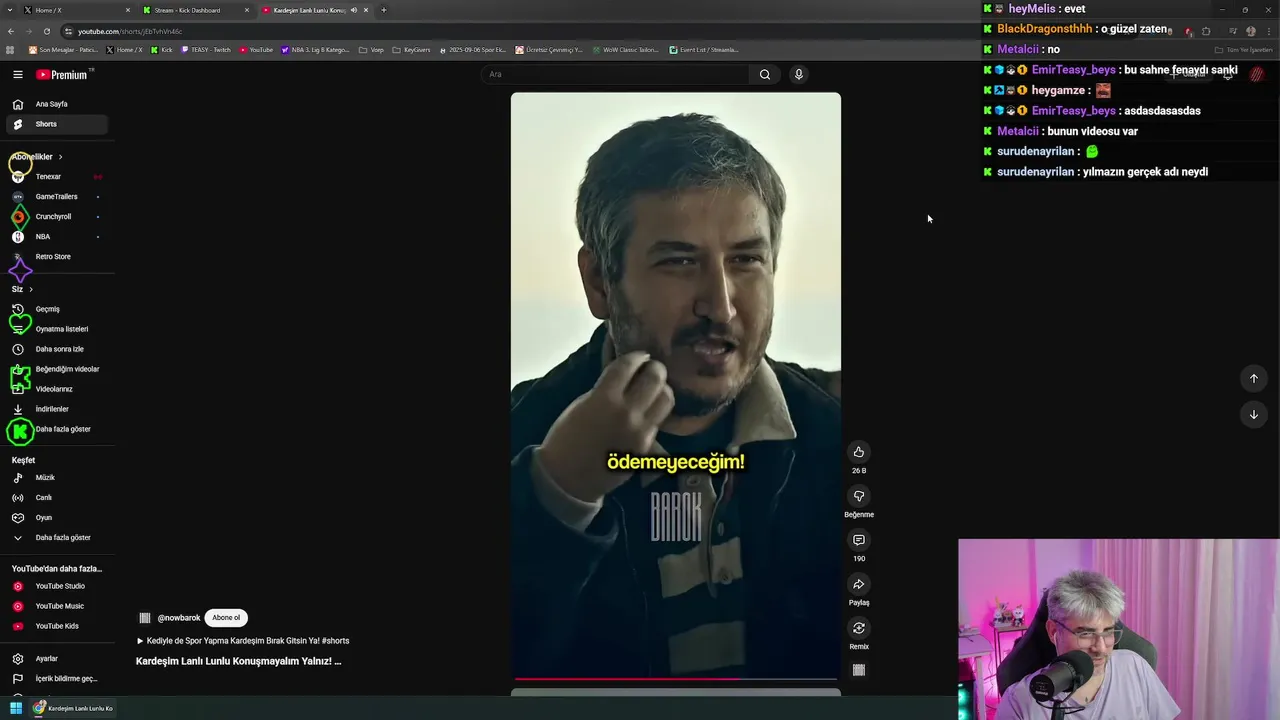Mute the YouTube tab audio icon
Viewport: 1280px width, 720px height.
[354, 10]
